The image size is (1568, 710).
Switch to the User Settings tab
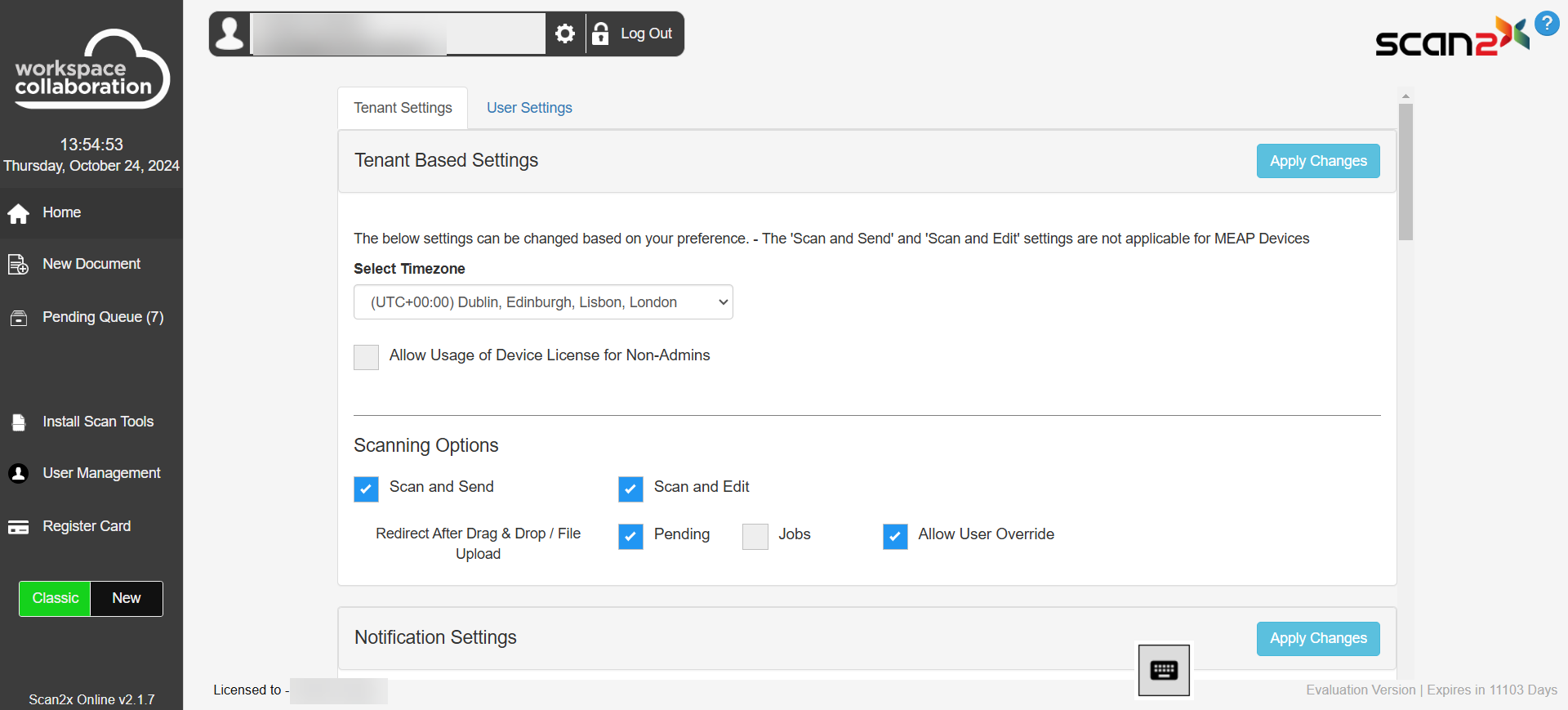coord(529,108)
